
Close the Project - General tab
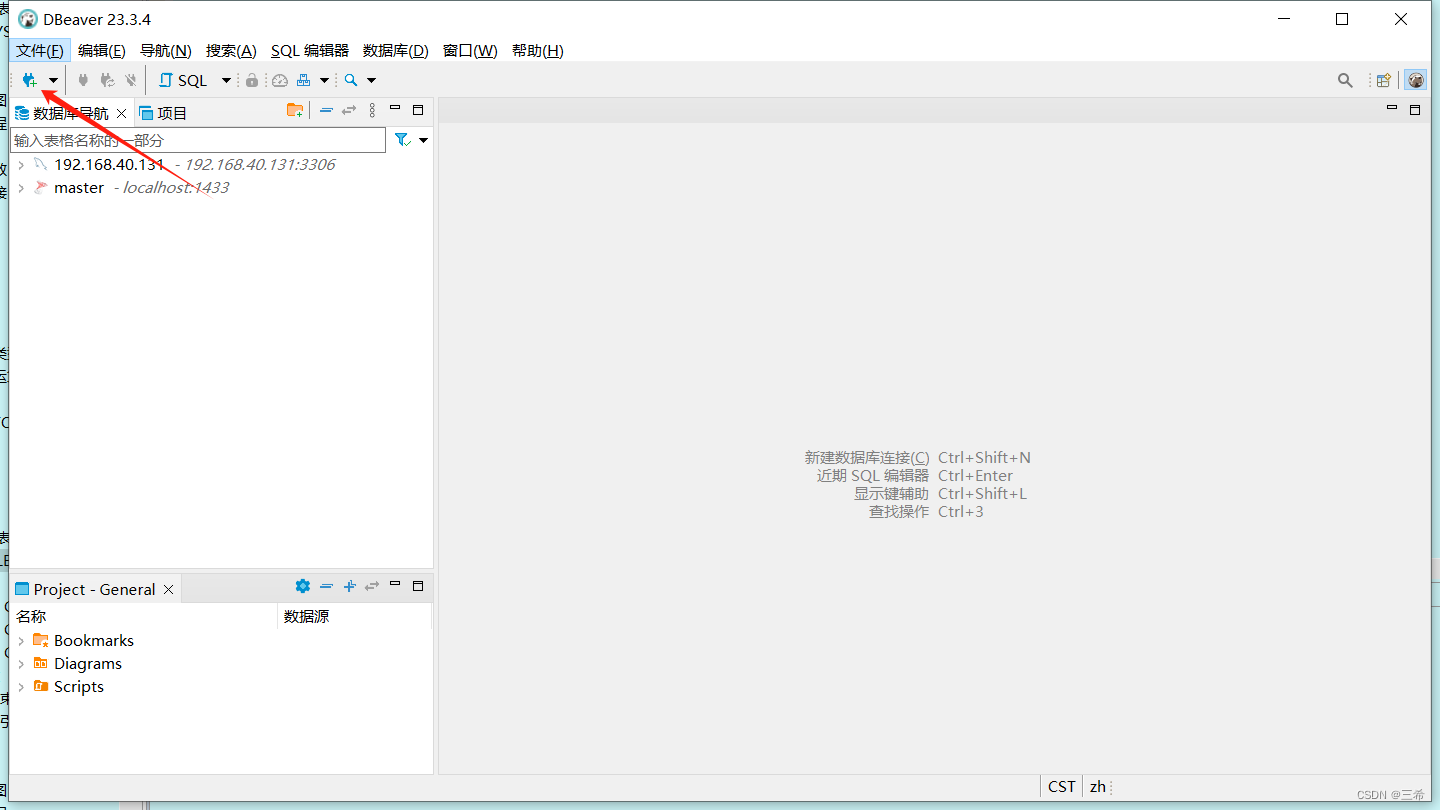(169, 590)
